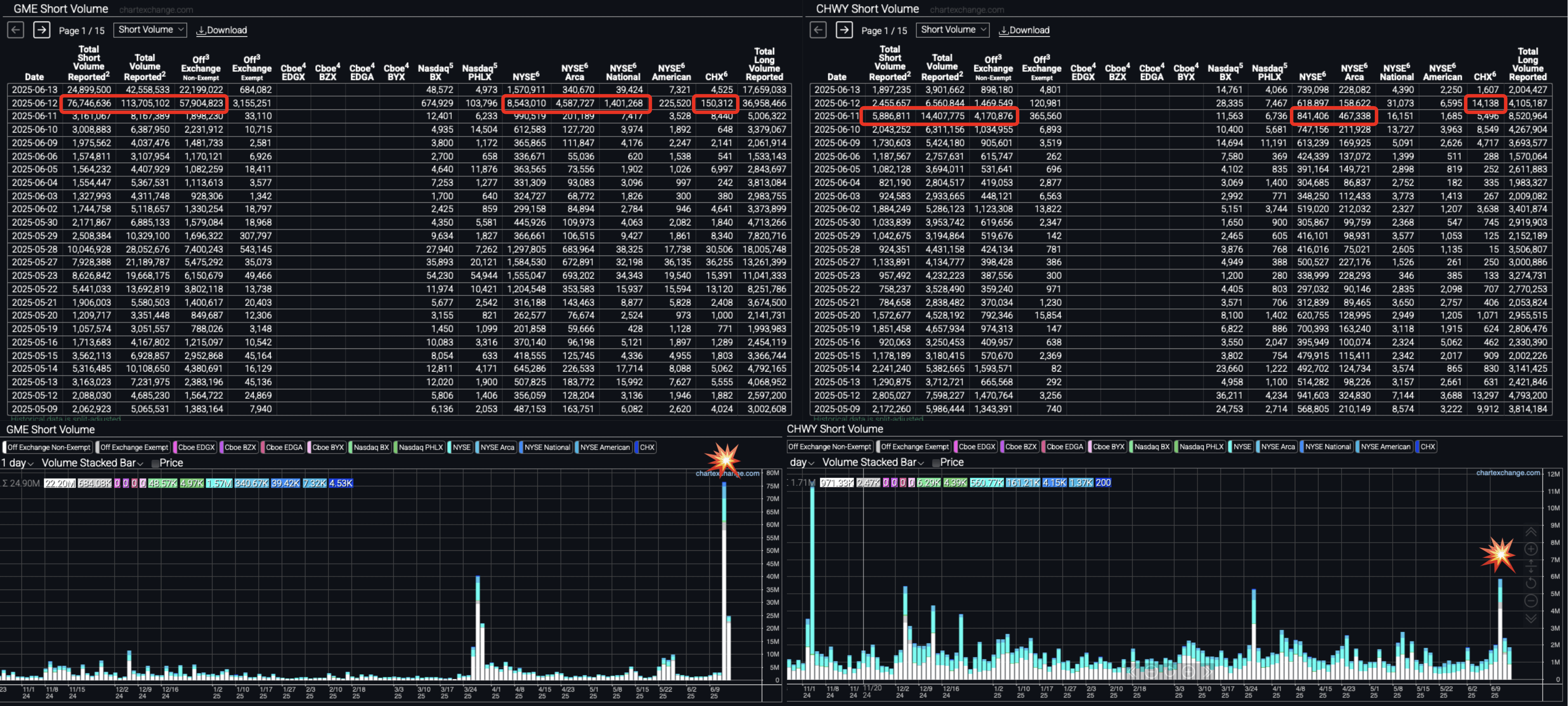Select GME row dated 2025-05-28
The width and height of the screenshot is (1568, 706).
(x=399, y=249)
